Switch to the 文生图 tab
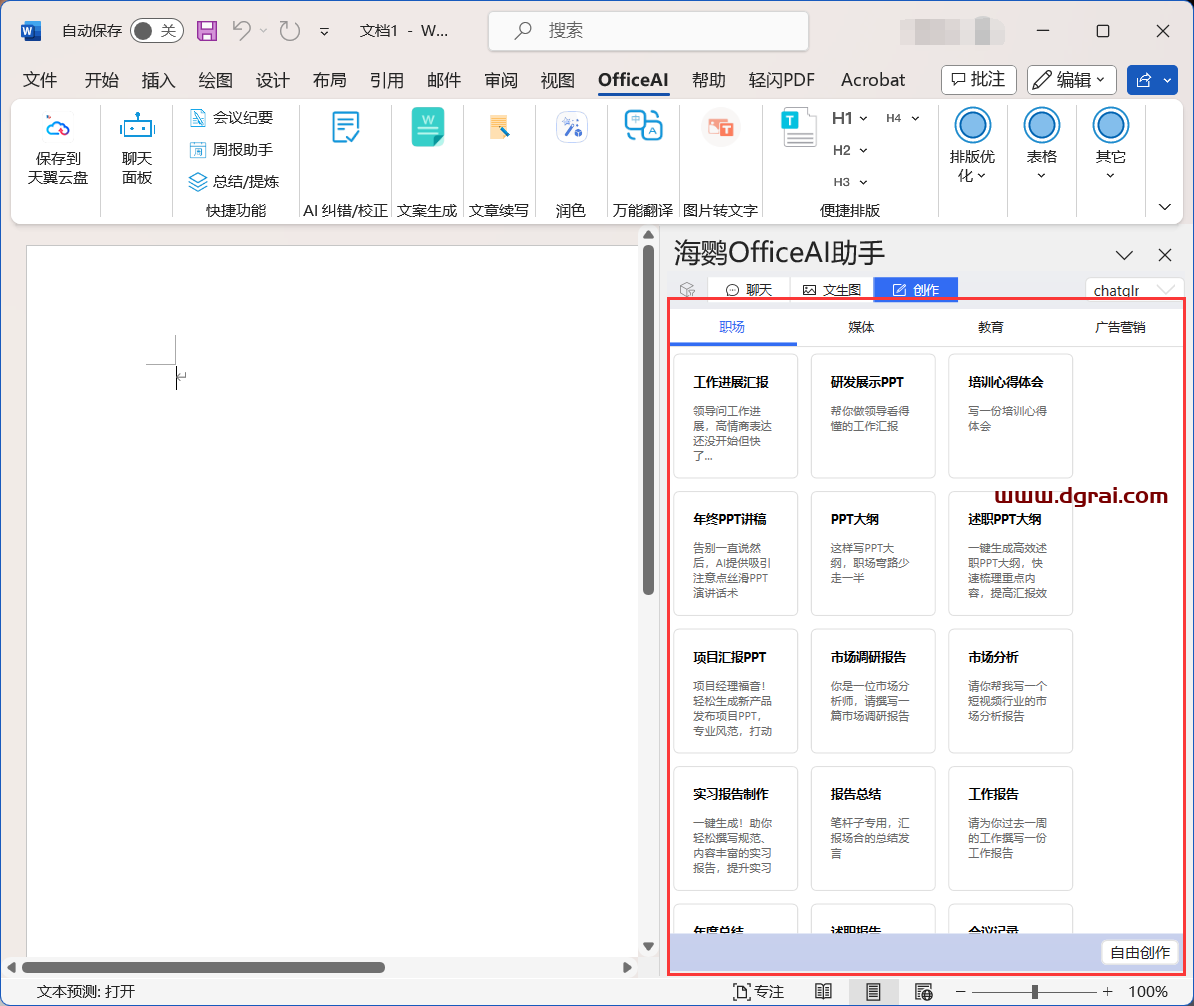The width and height of the screenshot is (1194, 1006). [832, 290]
